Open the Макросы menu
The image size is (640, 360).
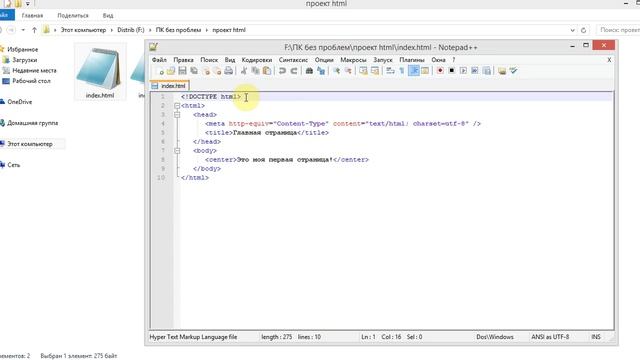click(x=353, y=60)
